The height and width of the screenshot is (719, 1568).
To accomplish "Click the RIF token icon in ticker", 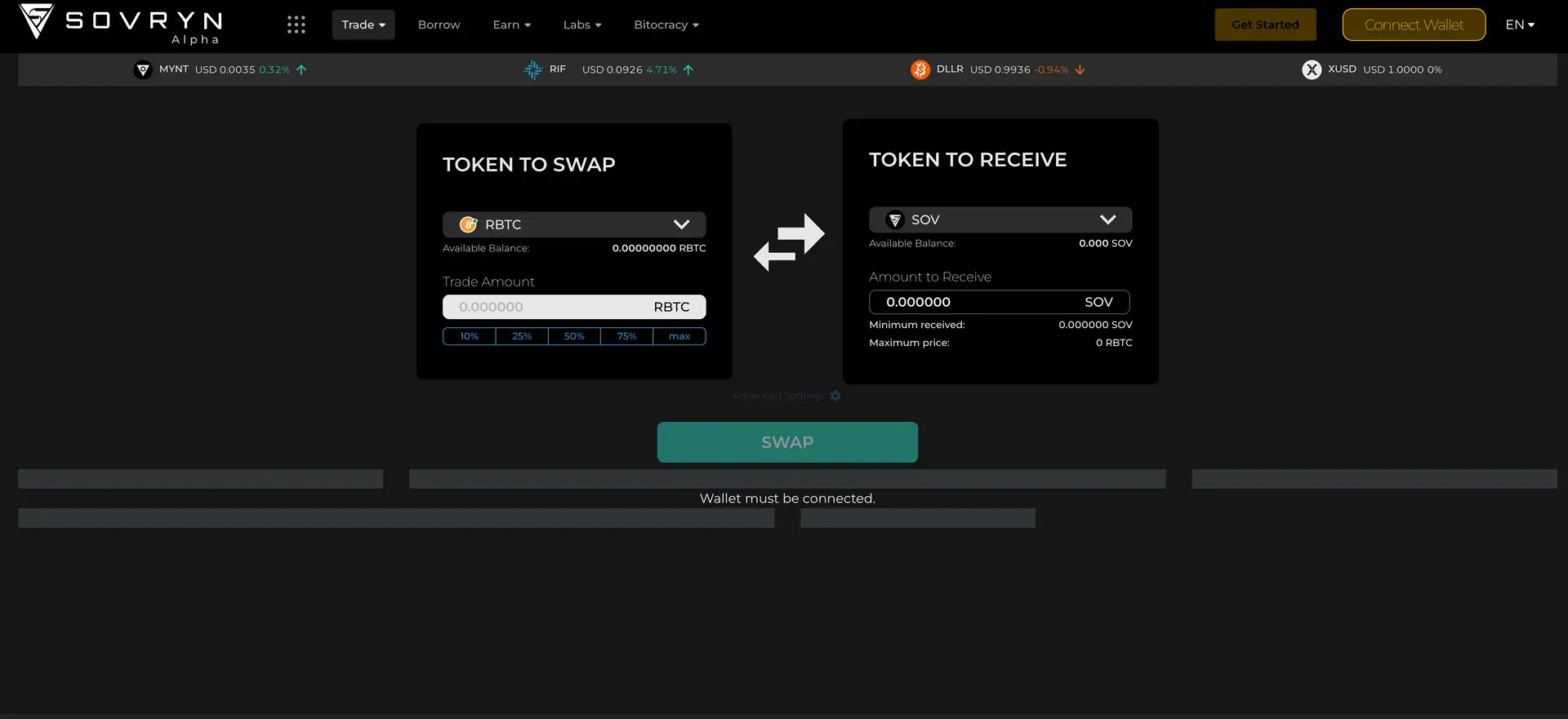I will click(x=532, y=70).
